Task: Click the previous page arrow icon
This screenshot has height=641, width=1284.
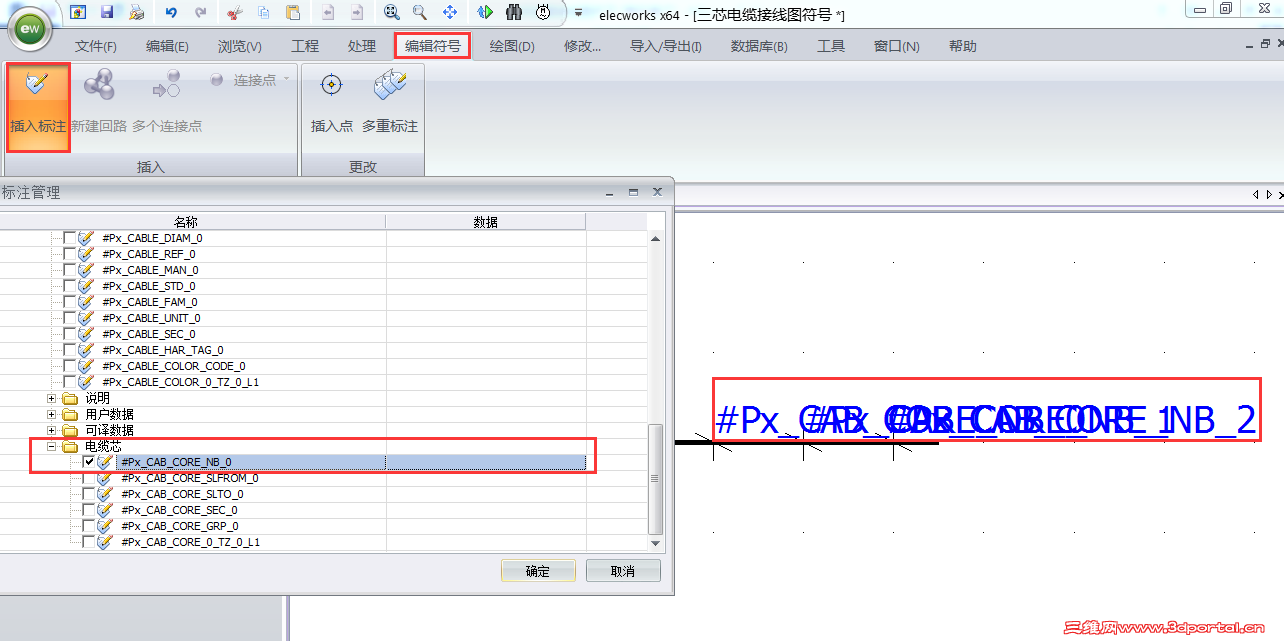Action: (328, 12)
